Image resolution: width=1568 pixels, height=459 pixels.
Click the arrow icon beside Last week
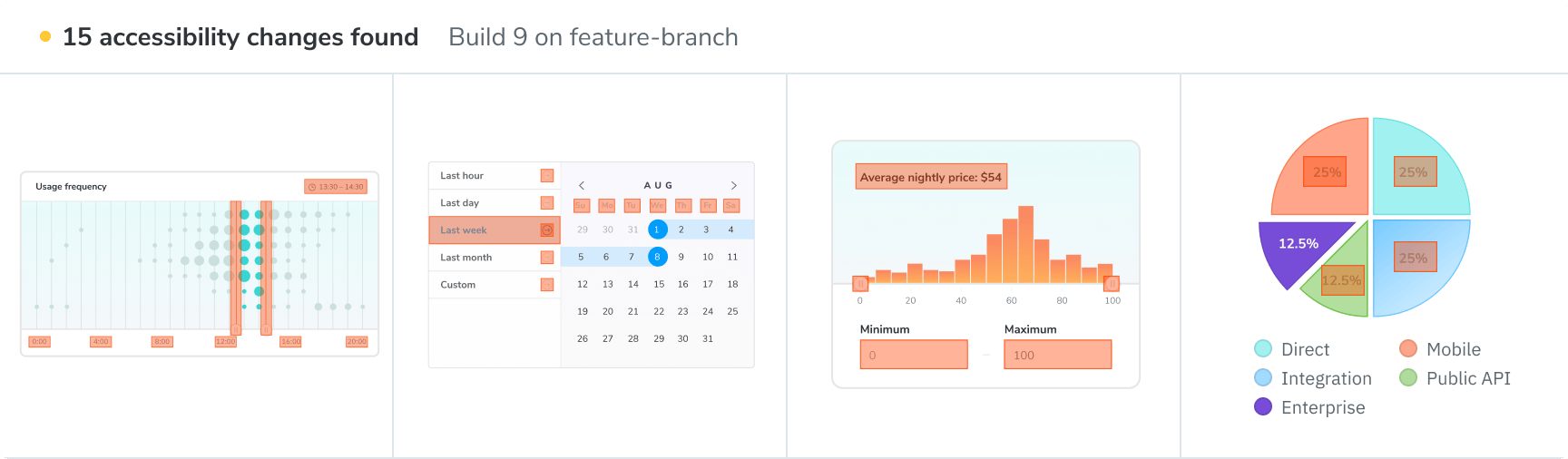click(x=547, y=230)
